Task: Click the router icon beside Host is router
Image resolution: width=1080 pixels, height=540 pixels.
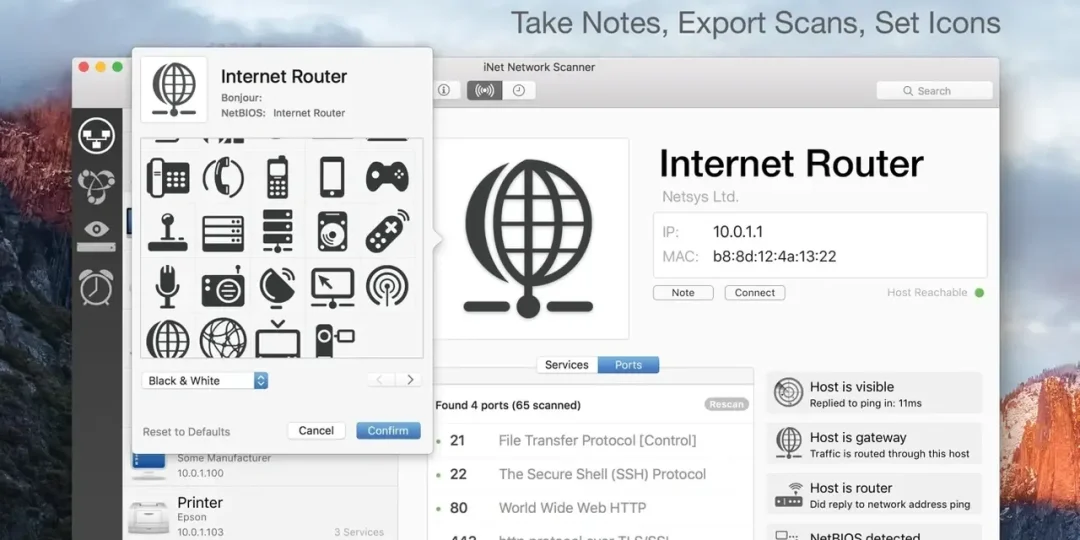Action: coord(788,495)
